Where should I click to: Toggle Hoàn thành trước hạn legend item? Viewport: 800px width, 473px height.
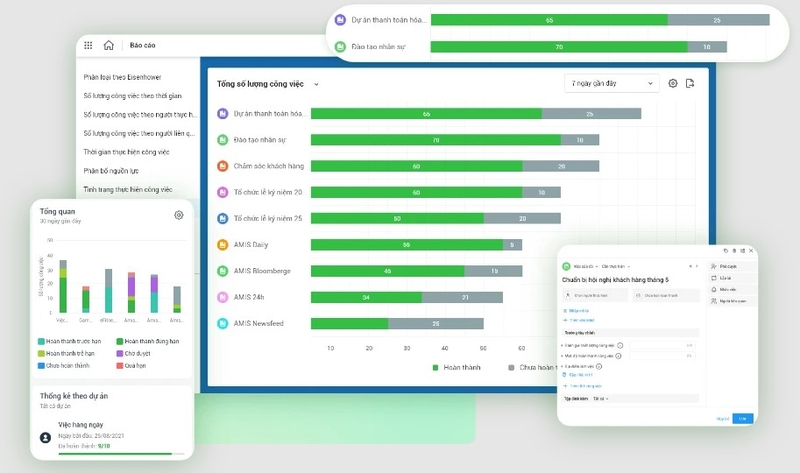click(x=69, y=341)
